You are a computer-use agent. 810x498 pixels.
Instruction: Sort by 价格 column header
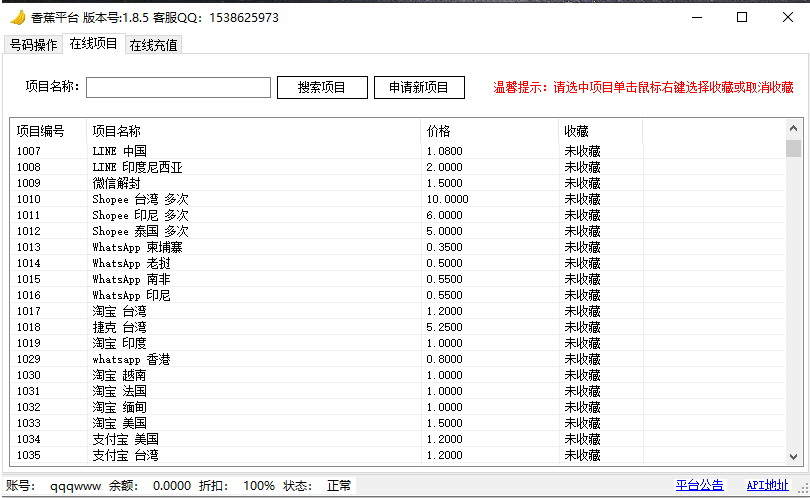click(490, 131)
